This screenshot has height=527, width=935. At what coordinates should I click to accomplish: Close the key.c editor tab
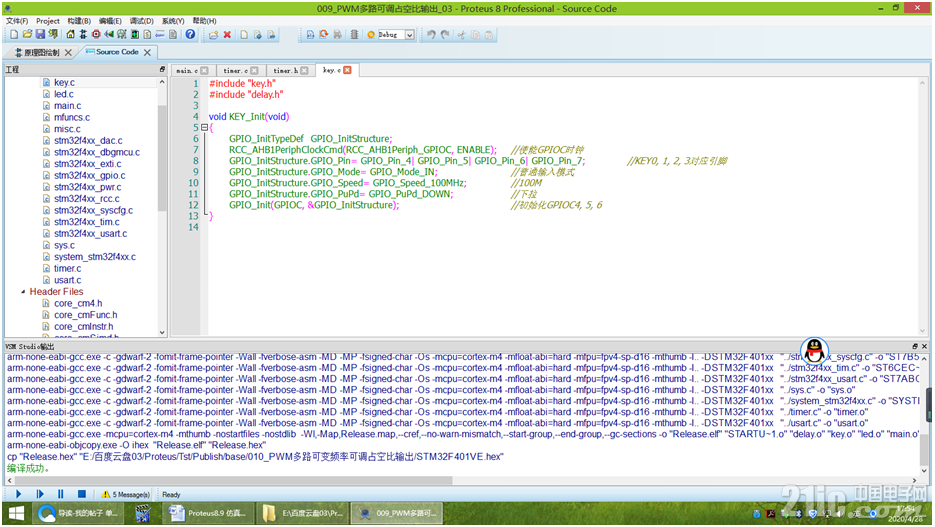pos(348,70)
